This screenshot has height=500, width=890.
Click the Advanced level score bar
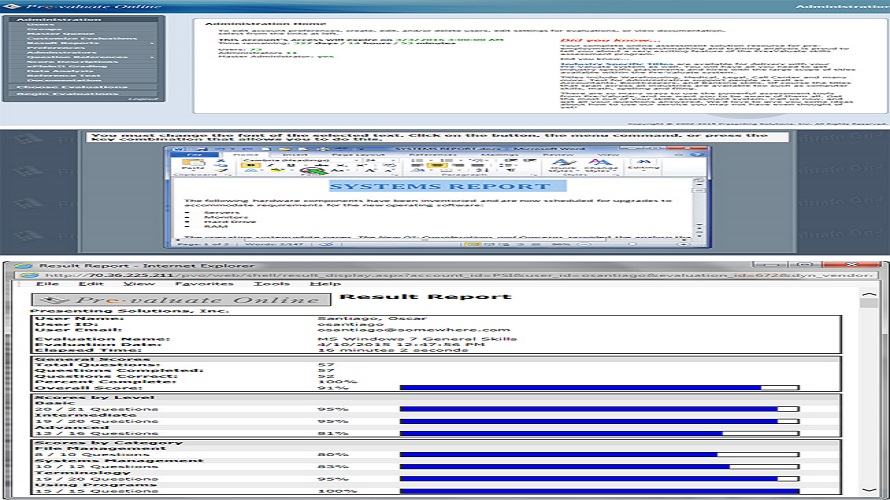click(599, 433)
